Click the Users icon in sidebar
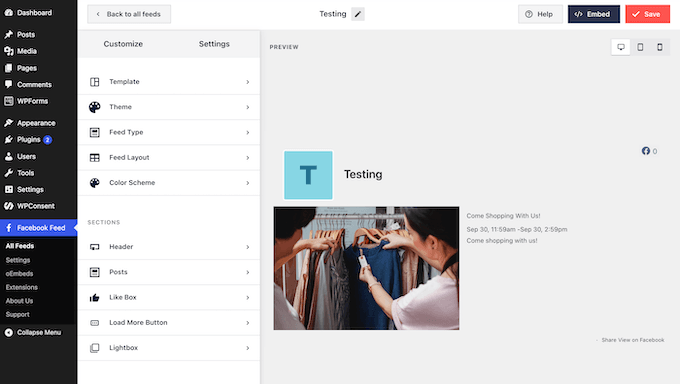Viewport: 680px width, 384px height. click(9, 156)
